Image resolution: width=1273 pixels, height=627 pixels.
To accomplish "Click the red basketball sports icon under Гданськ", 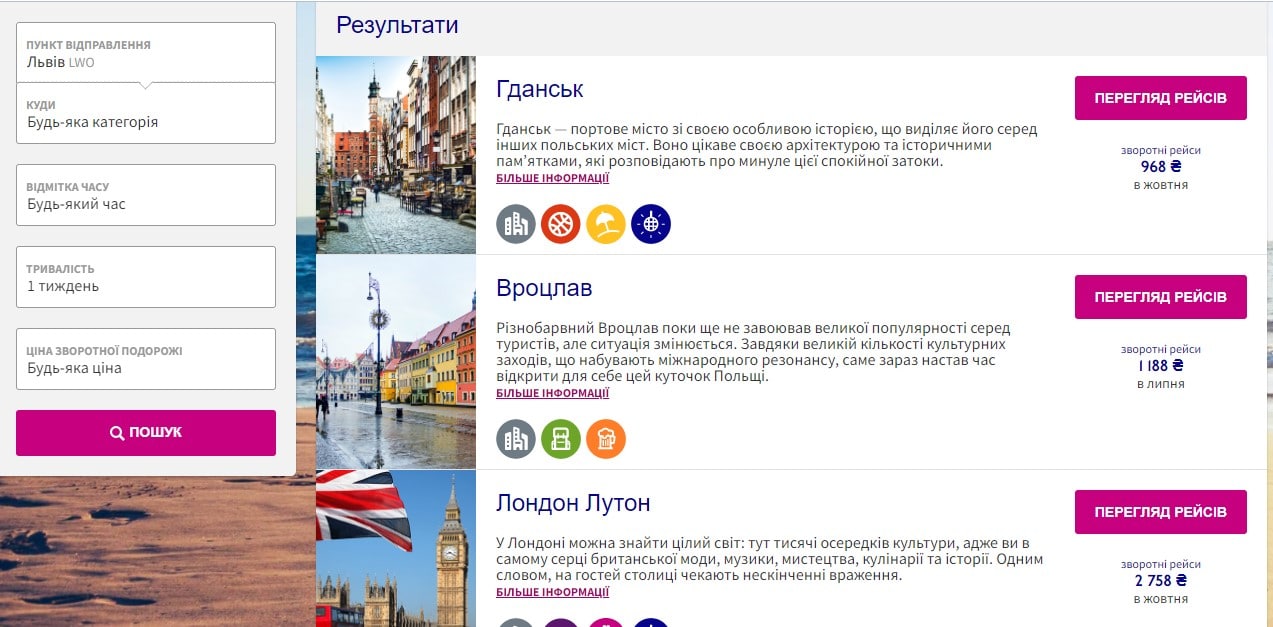I will pyautogui.click(x=561, y=225).
